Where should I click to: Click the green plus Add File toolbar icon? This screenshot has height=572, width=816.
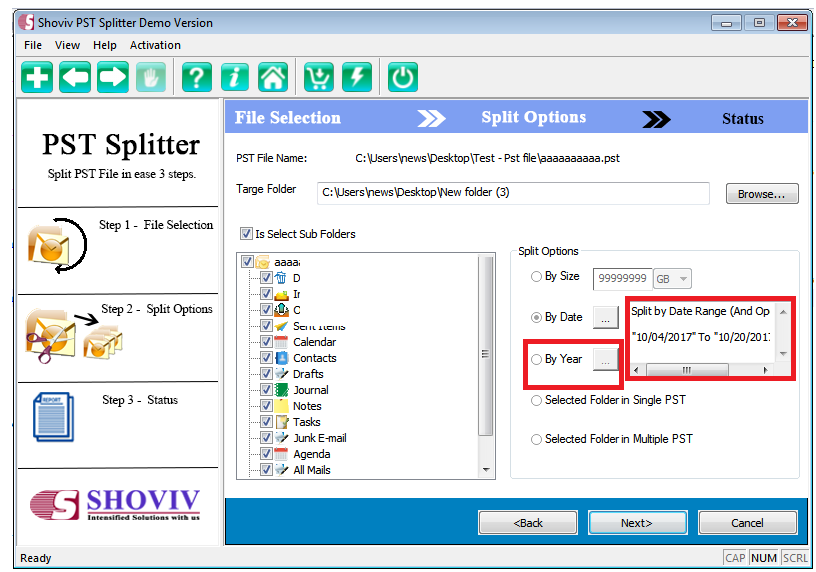point(37,78)
